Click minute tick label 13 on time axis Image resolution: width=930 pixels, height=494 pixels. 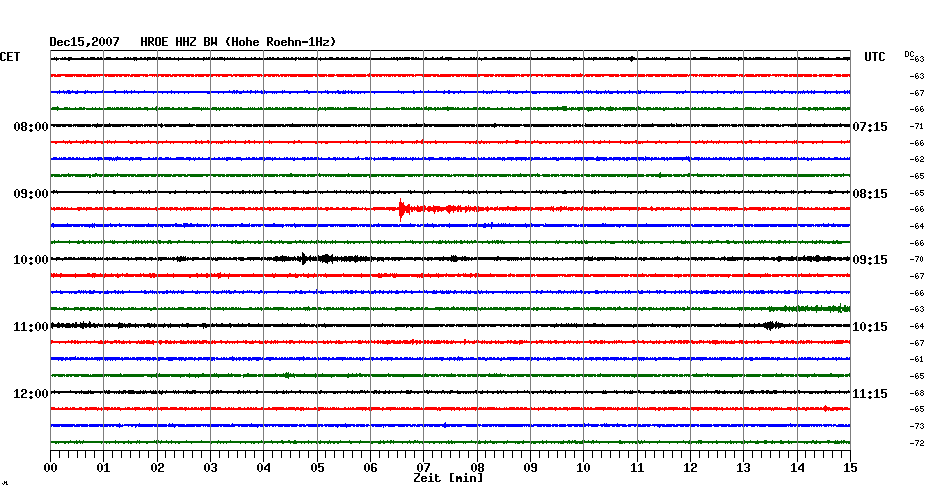click(743, 468)
